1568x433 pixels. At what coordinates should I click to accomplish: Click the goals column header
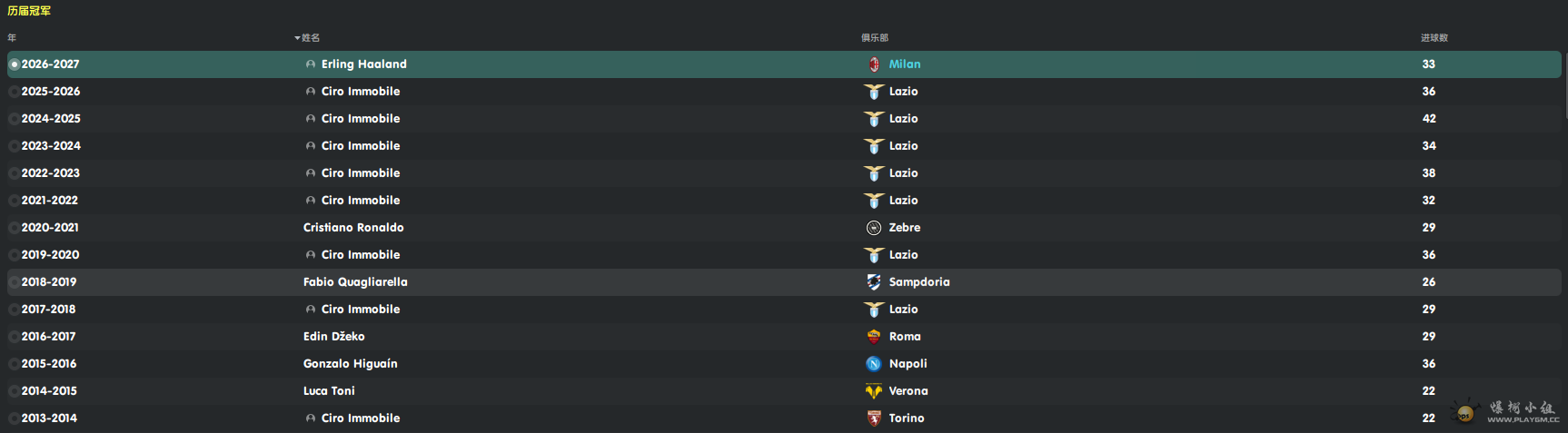(x=1434, y=38)
